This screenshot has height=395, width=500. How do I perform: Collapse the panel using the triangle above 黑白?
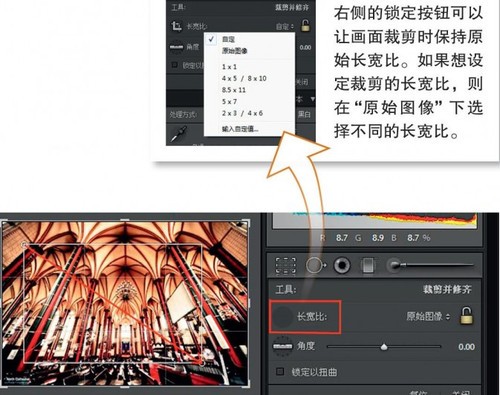pos(312,99)
